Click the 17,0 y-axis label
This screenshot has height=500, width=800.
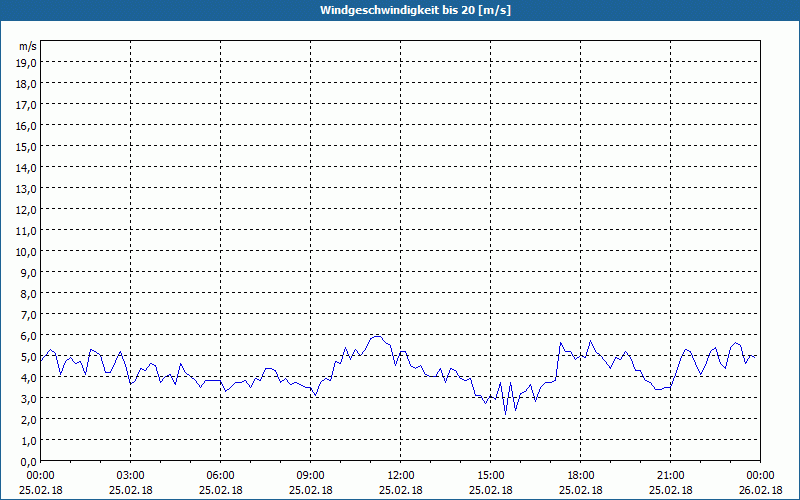tap(27, 105)
